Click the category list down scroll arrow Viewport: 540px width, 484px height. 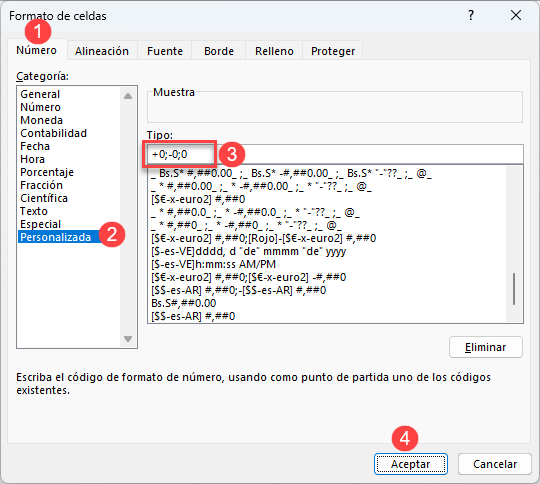tap(128, 339)
